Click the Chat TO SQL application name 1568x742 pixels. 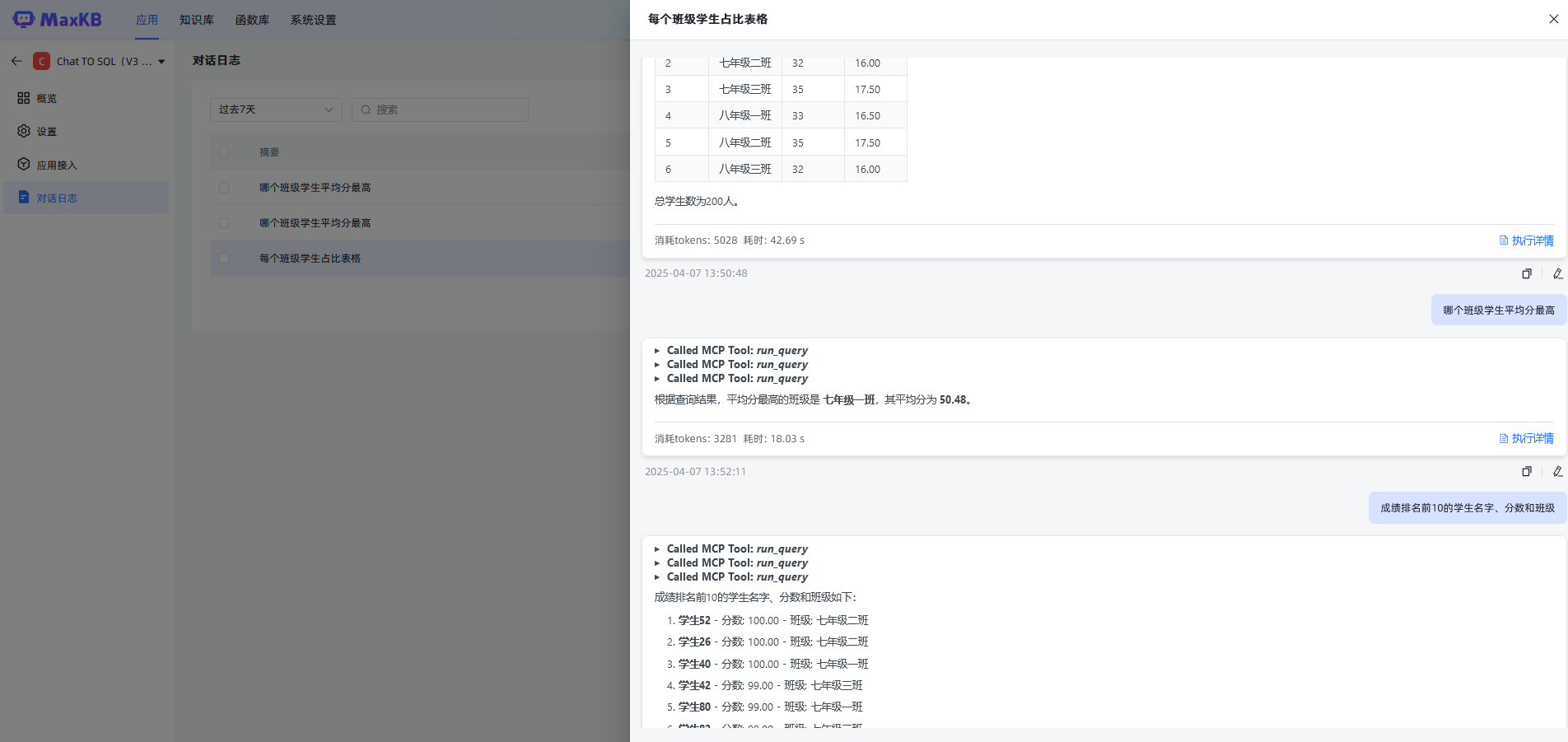click(105, 62)
